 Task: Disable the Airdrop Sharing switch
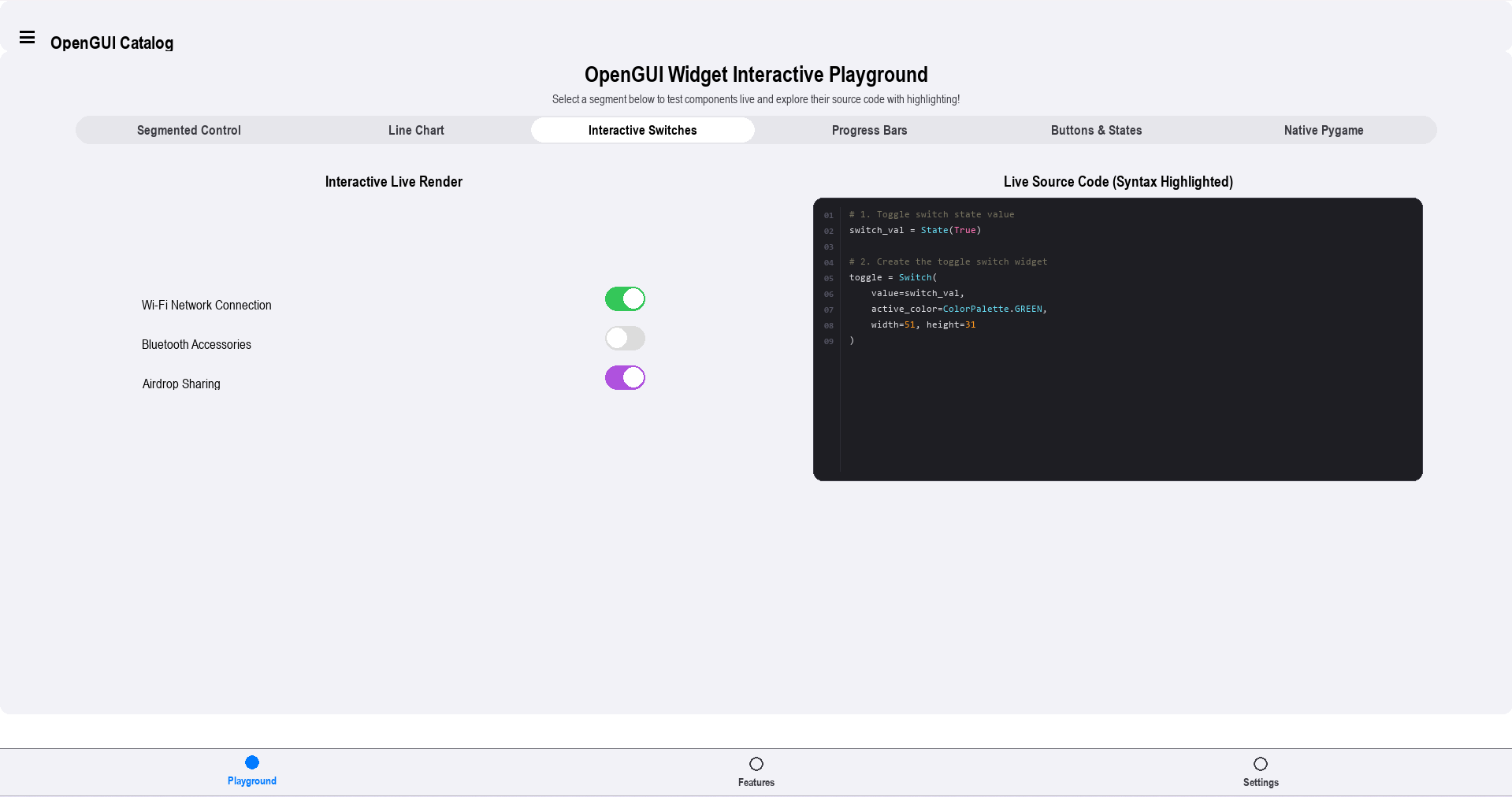(x=625, y=378)
